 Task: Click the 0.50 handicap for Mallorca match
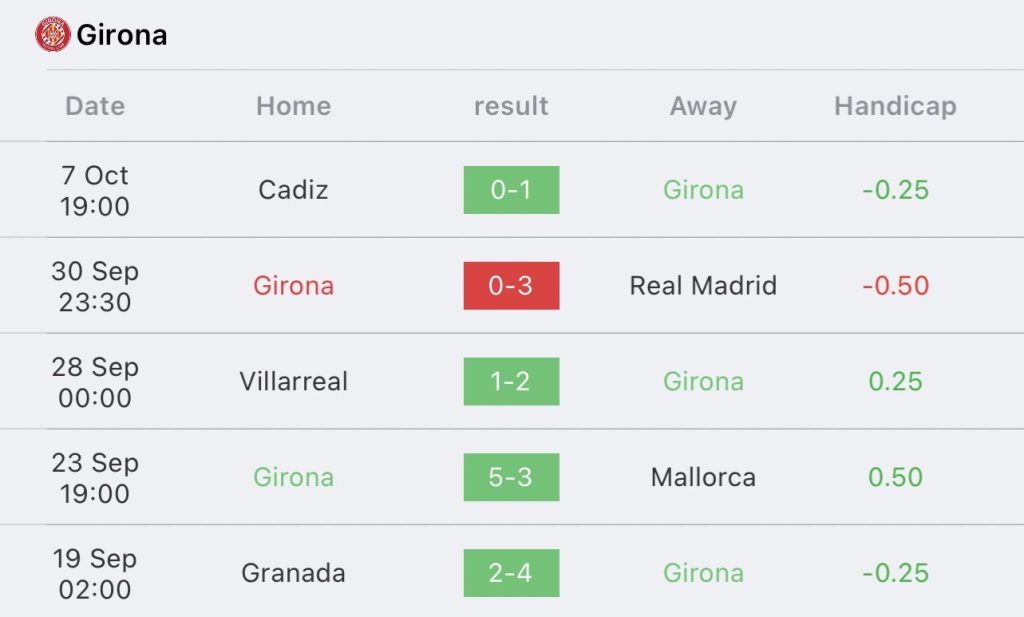click(x=895, y=477)
